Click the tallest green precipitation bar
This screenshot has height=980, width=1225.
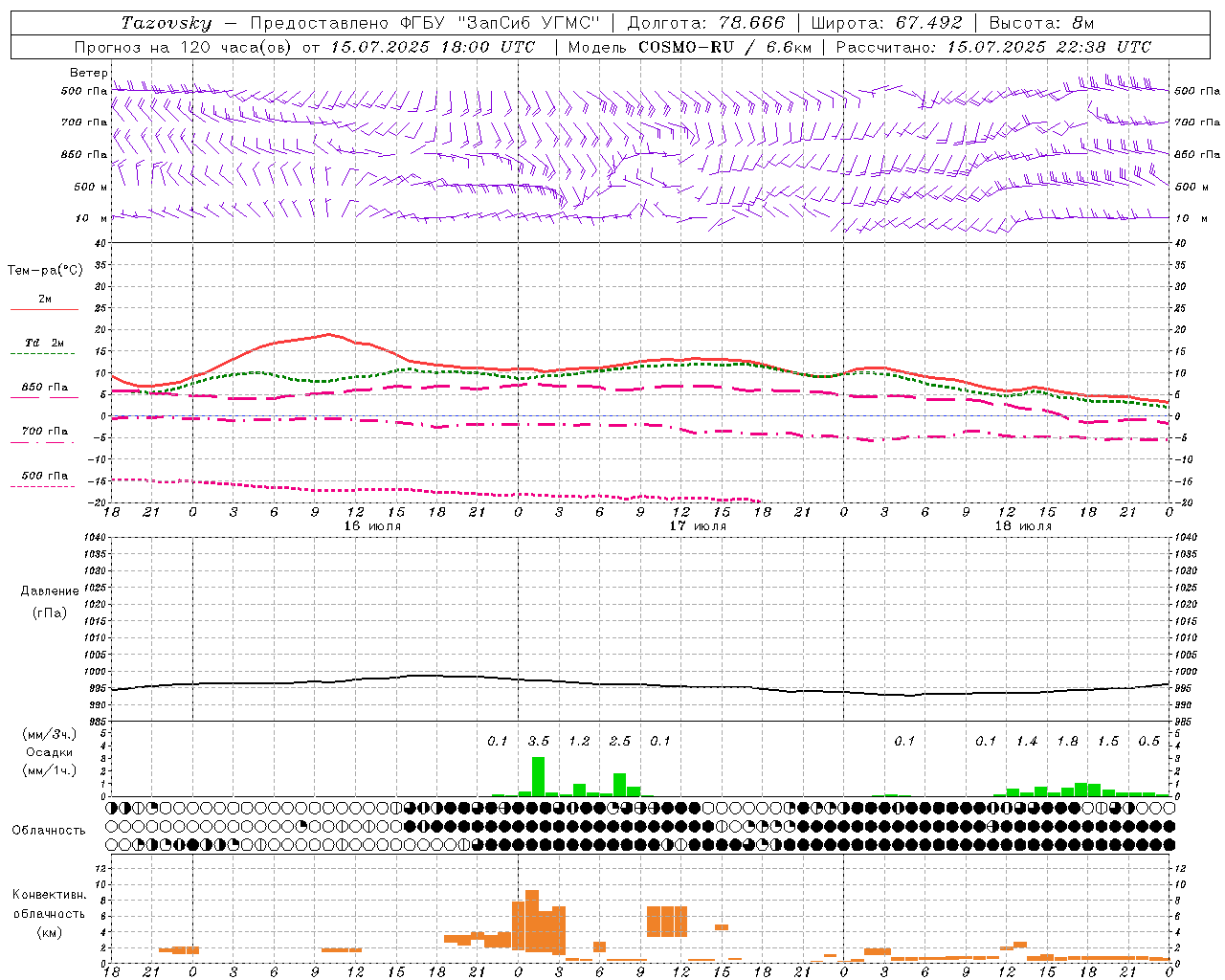[538, 776]
